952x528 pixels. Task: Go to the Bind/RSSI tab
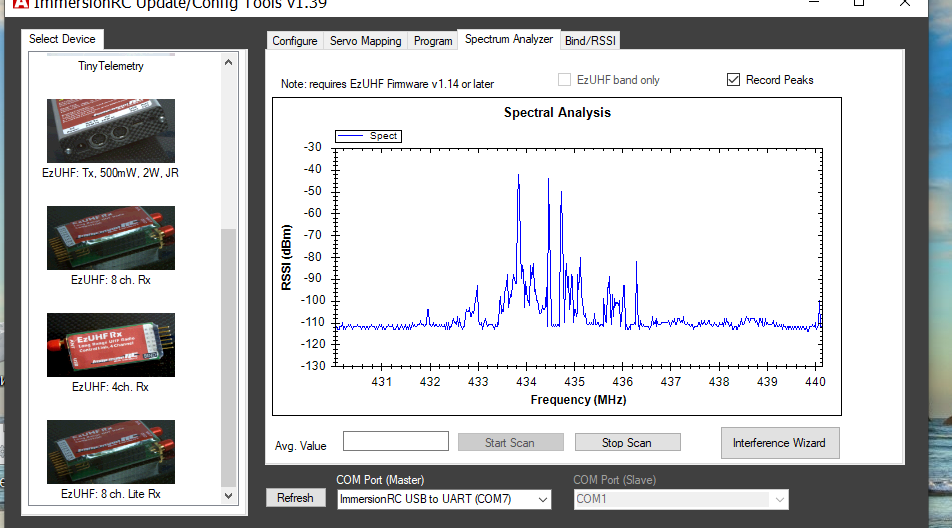[x=590, y=41]
